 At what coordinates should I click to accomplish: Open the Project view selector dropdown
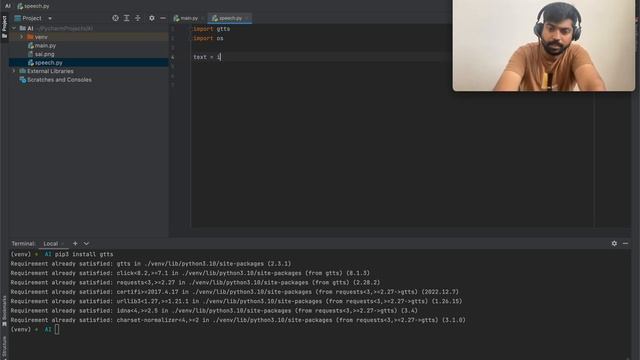tap(50, 18)
